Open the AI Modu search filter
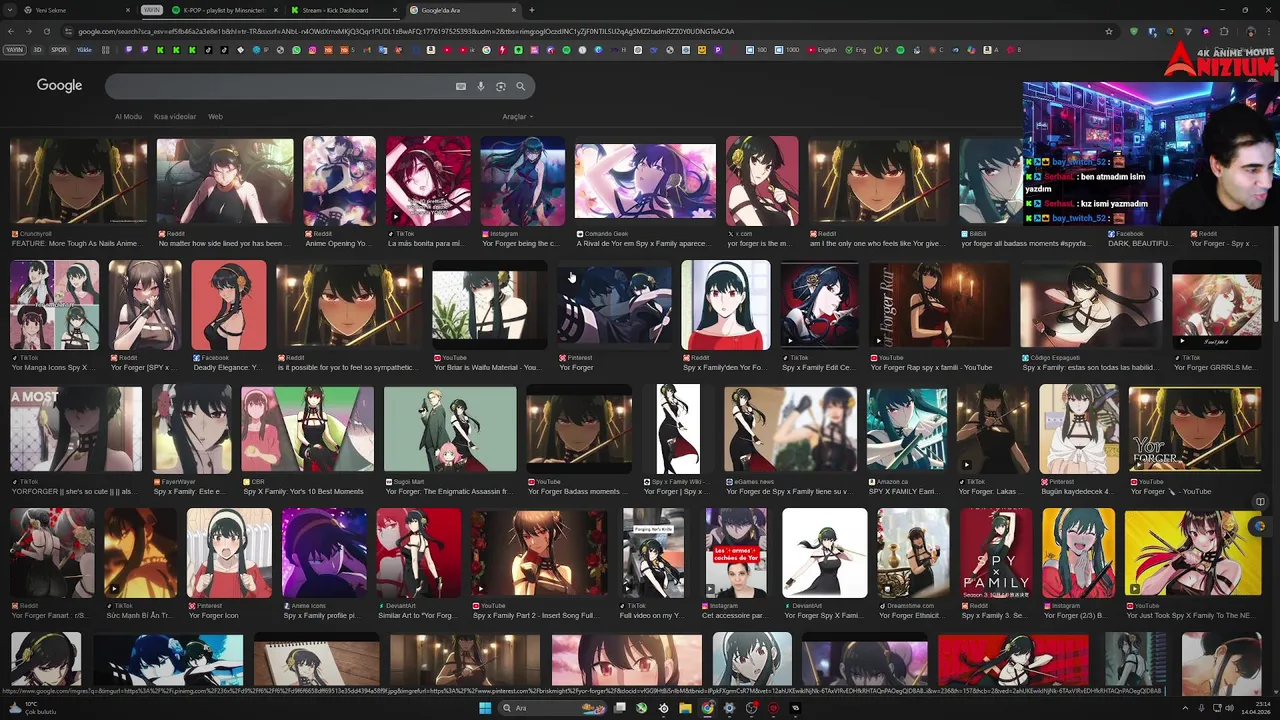Screen dimensions: 1280x720 pyautogui.click(x=128, y=117)
